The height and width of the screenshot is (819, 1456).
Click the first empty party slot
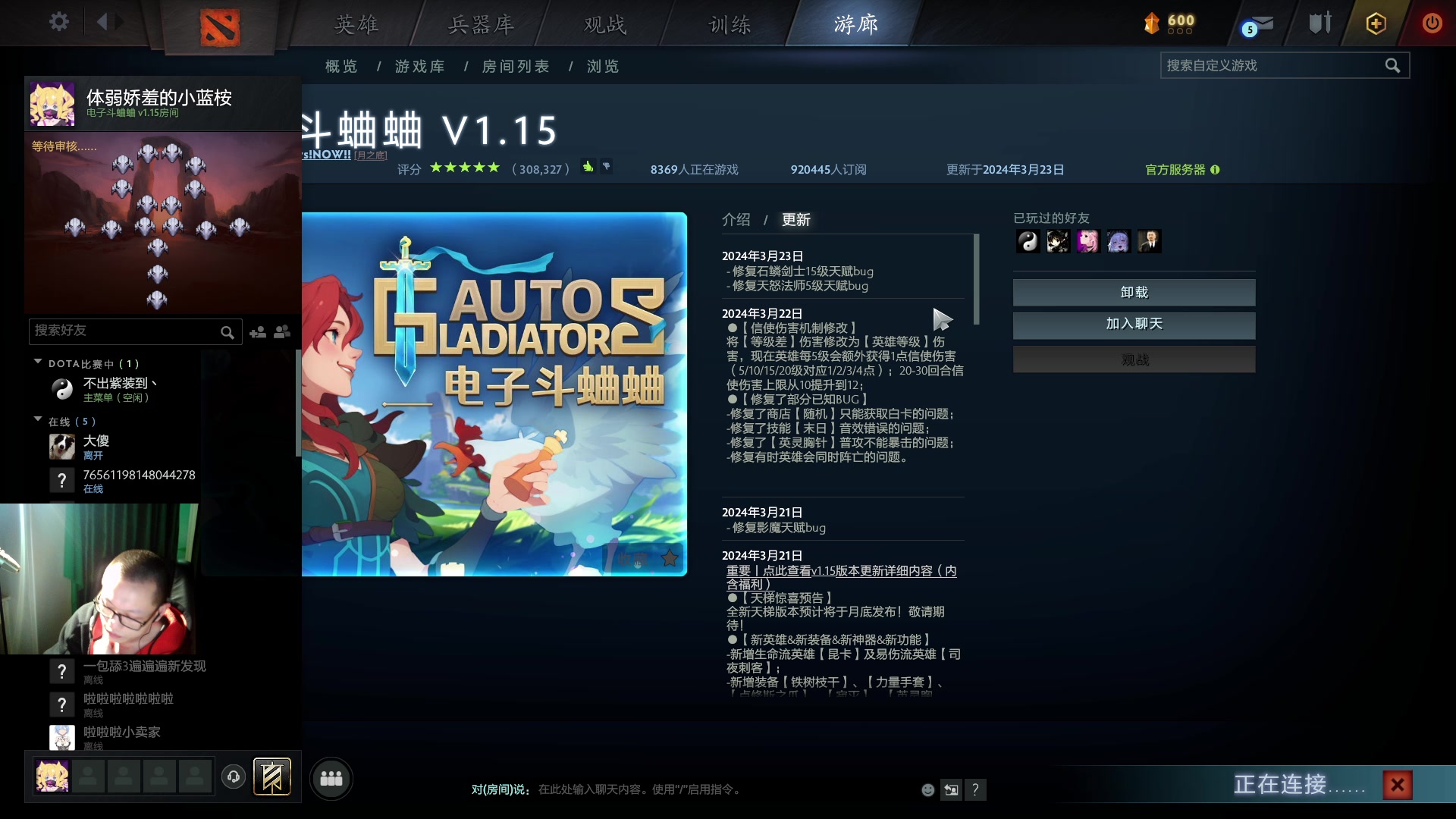88,777
